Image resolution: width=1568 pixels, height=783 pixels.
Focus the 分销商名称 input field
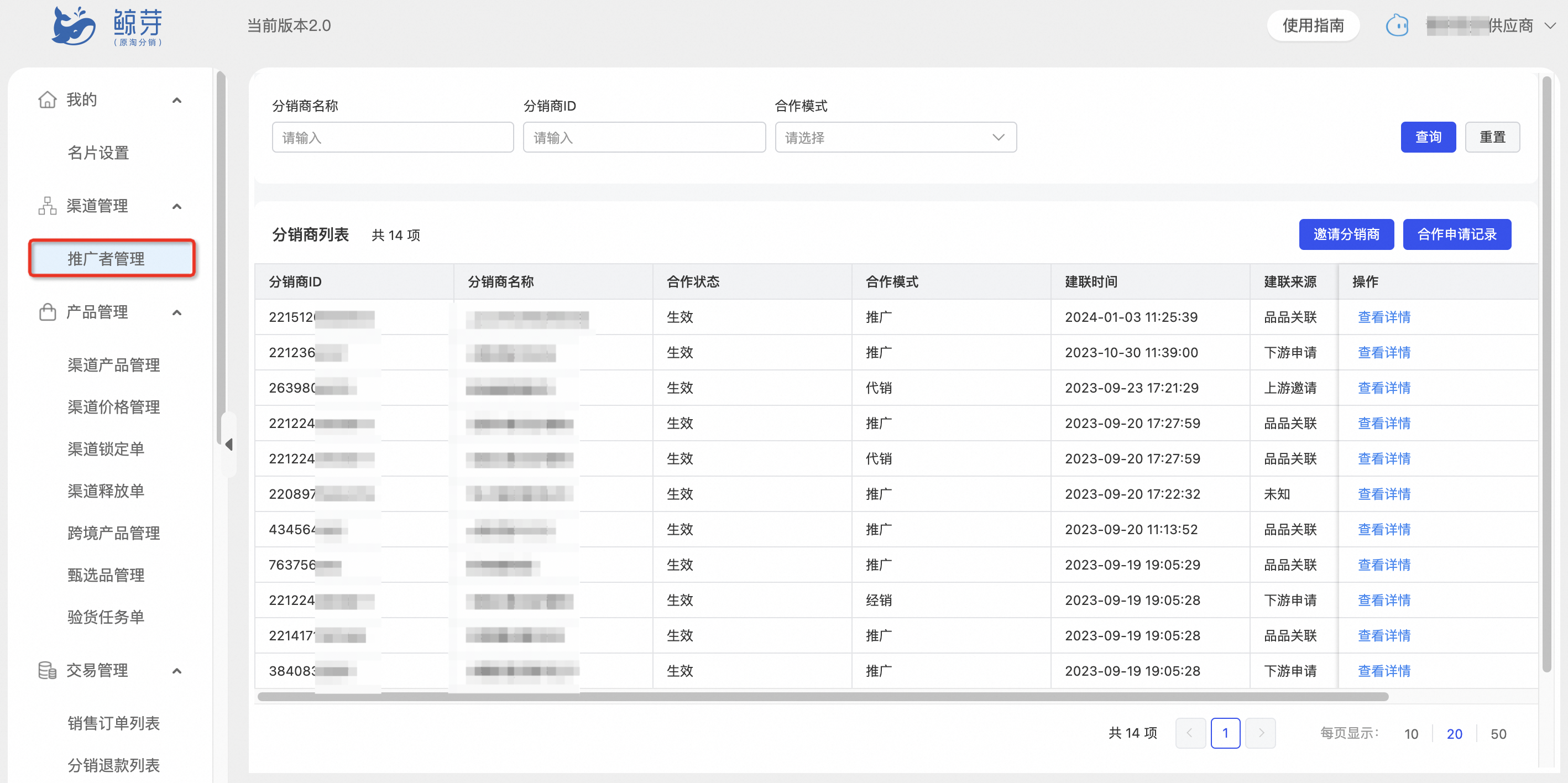click(393, 138)
